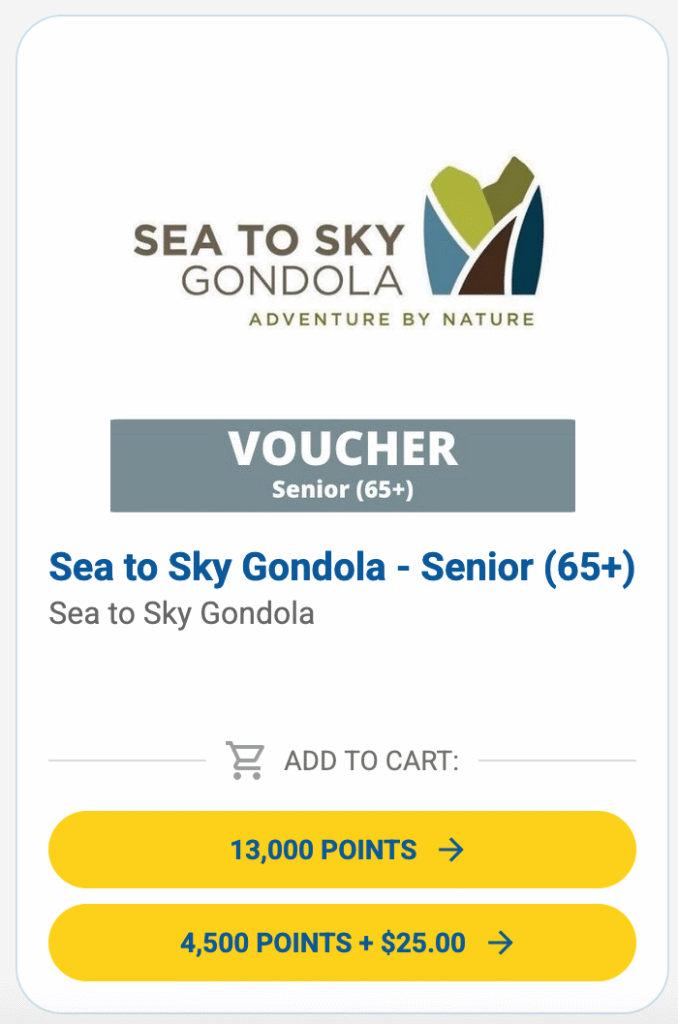Click the shopping cart icon
The image size is (678, 1024).
(x=245, y=761)
